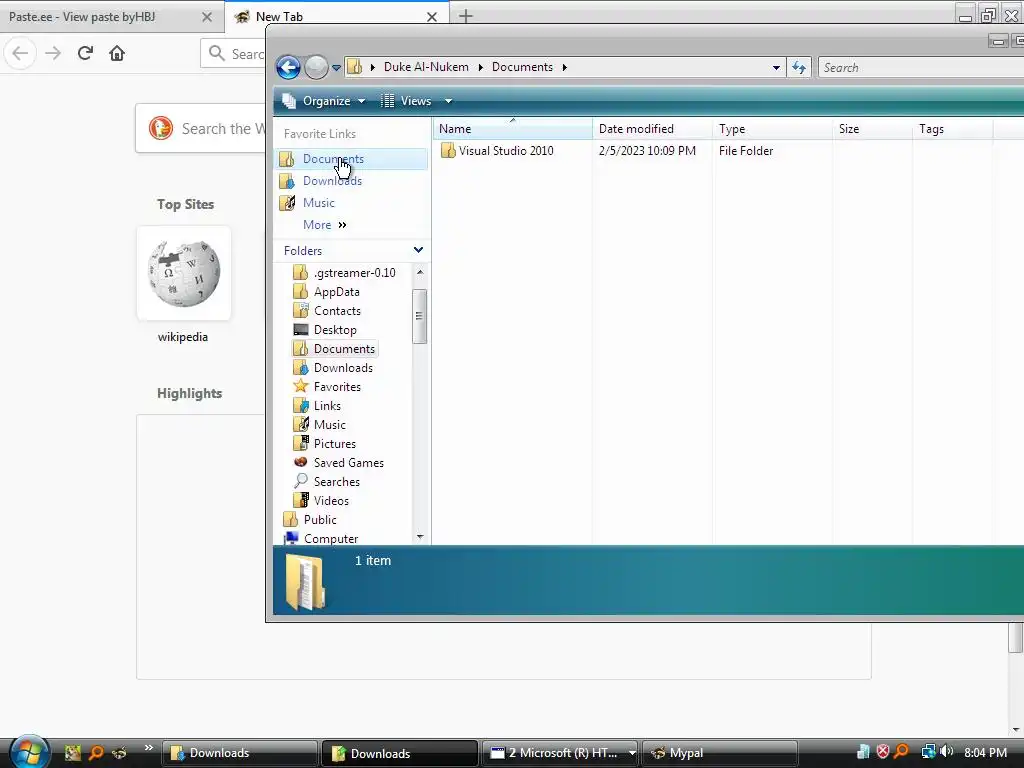Click the browser Forward arrow

pos(53,53)
